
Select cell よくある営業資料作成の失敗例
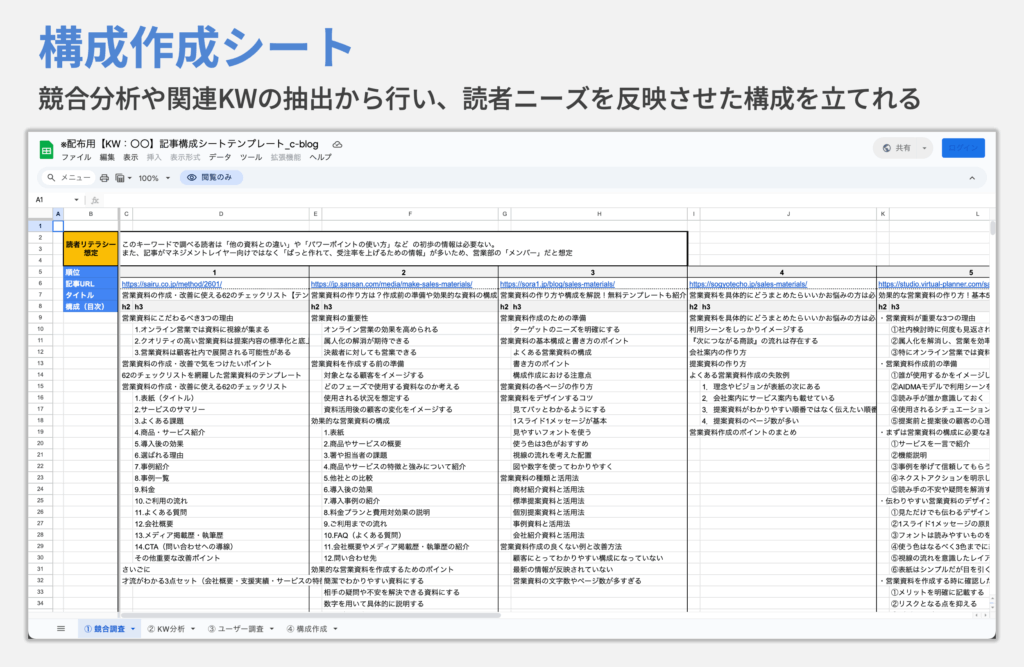click(x=739, y=375)
